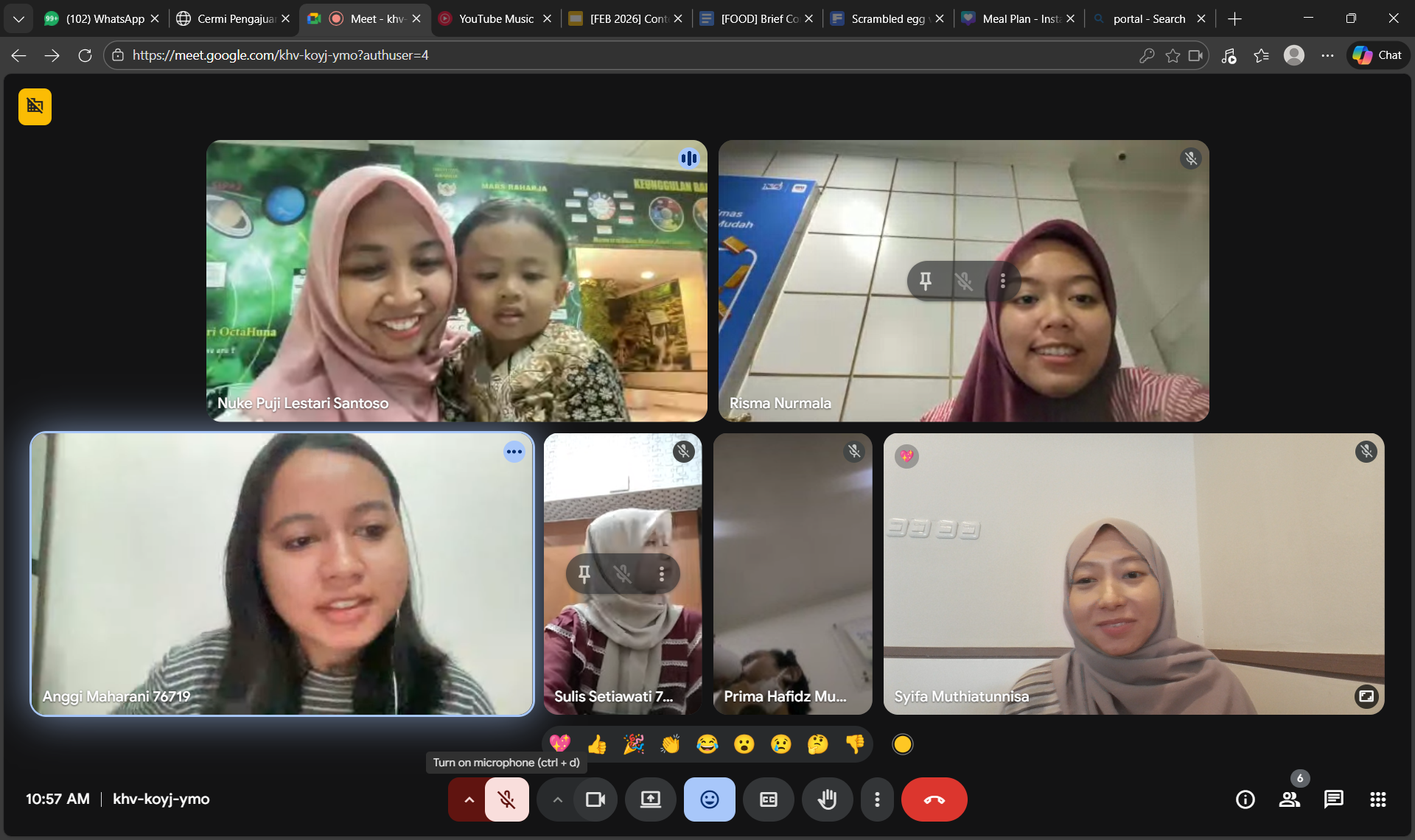1415x840 pixels.
Task: Open the activities grid icon
Action: click(1377, 799)
